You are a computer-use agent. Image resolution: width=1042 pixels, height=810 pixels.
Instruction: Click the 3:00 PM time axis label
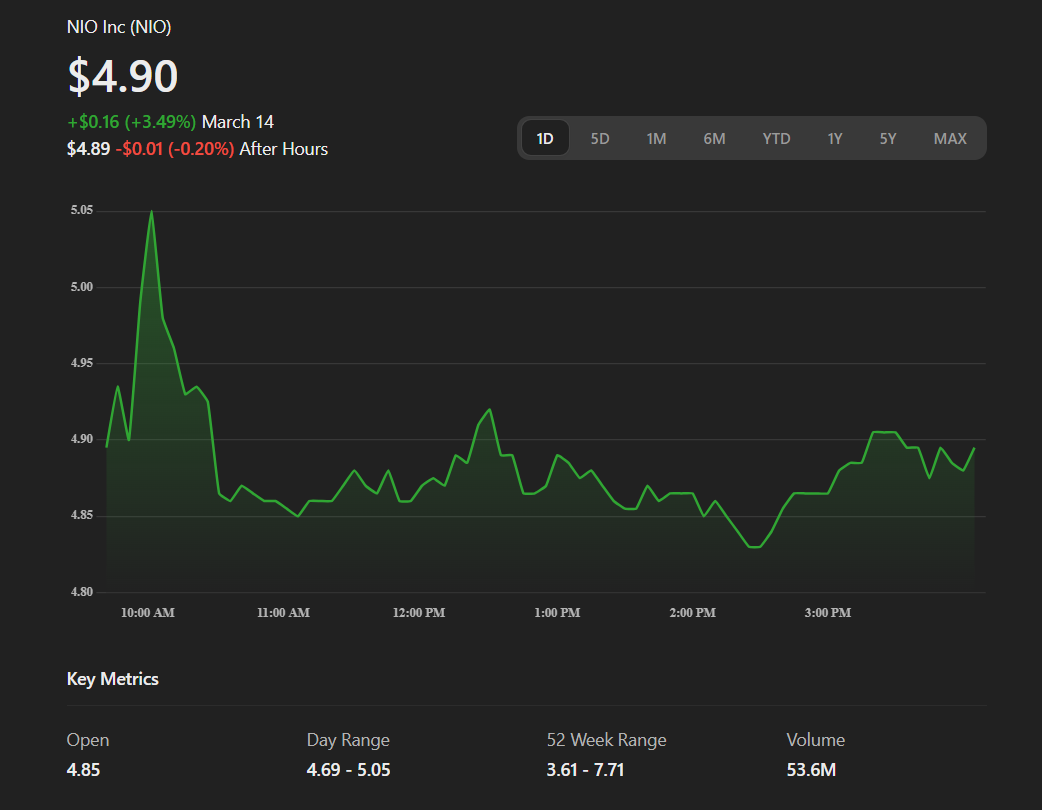coord(827,613)
